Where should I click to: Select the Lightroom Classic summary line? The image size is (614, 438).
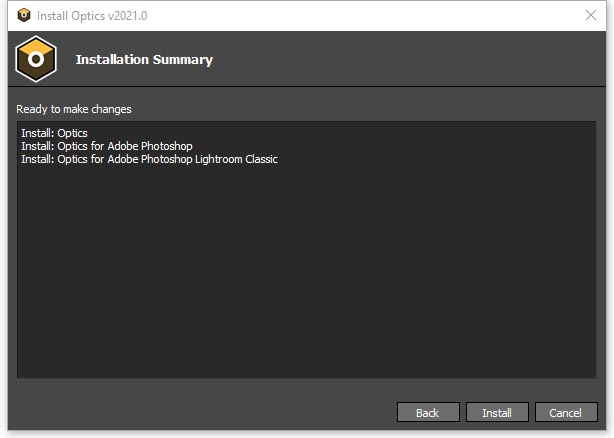pos(150,159)
